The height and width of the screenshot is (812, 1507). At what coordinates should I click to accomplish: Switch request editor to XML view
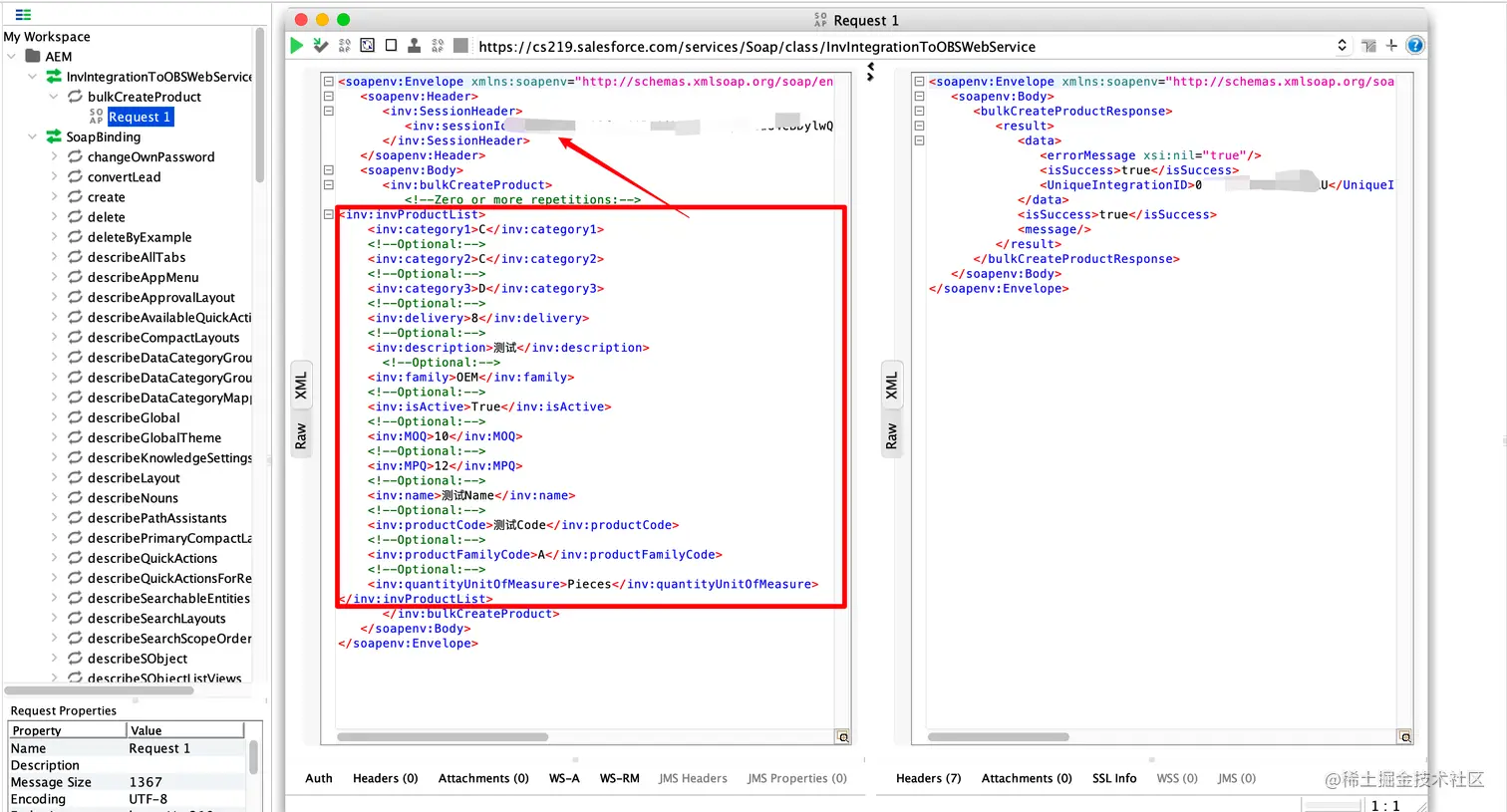(x=301, y=386)
